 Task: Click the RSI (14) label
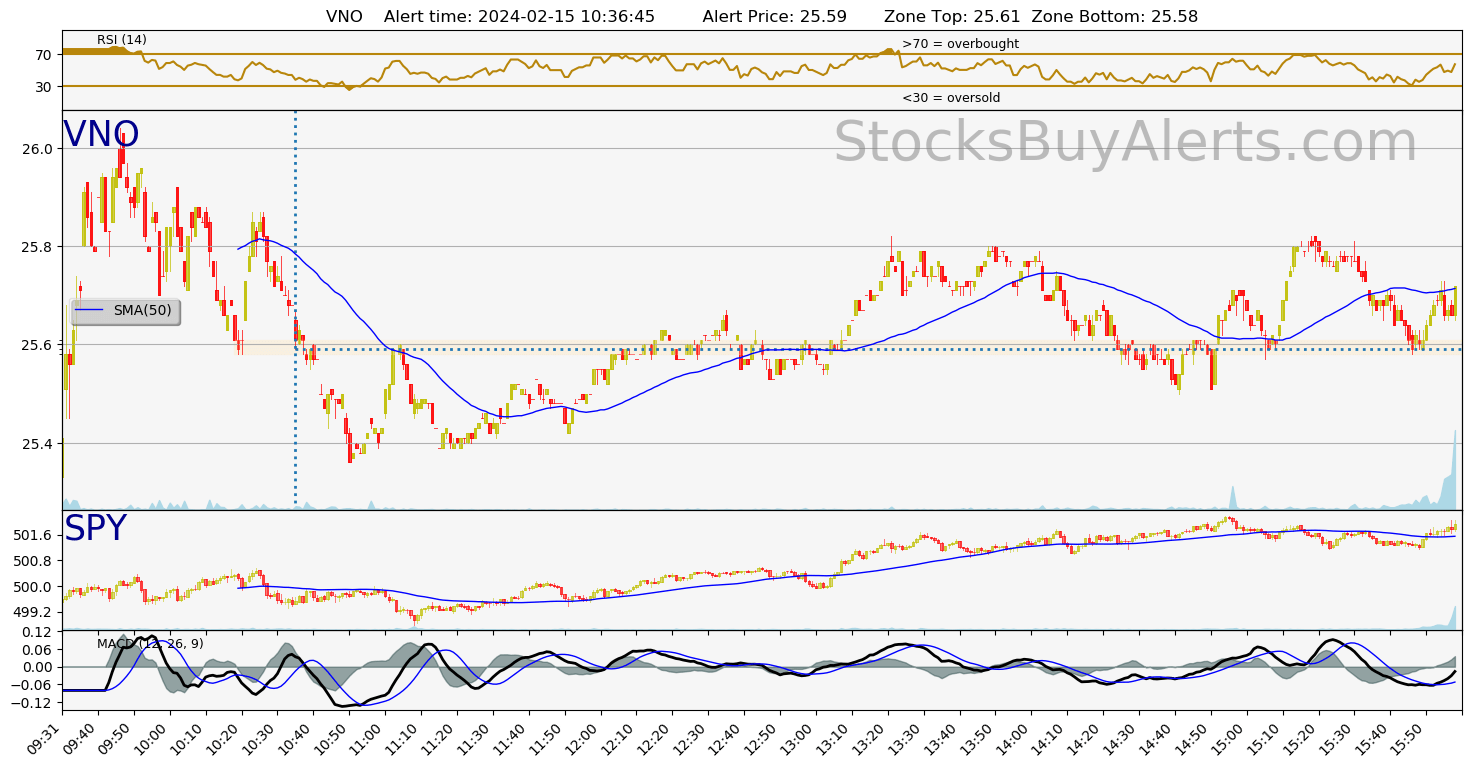click(122, 40)
